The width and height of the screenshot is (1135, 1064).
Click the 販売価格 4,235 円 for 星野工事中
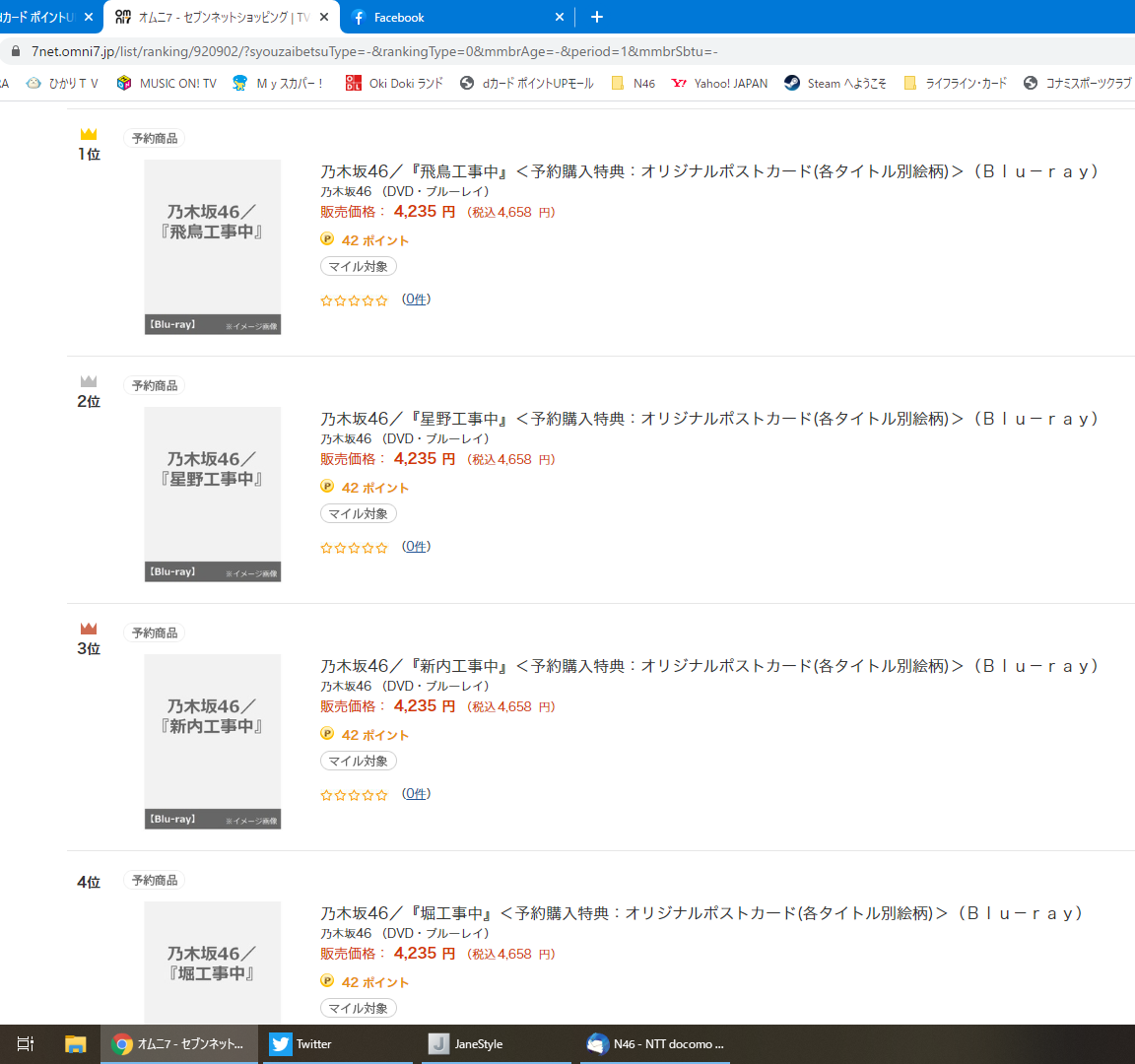388,459
